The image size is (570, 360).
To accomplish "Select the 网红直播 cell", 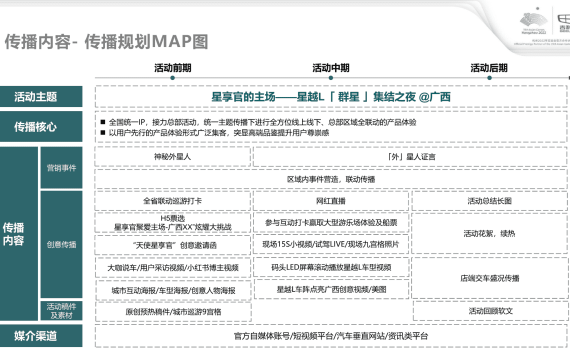I will pos(331,201).
